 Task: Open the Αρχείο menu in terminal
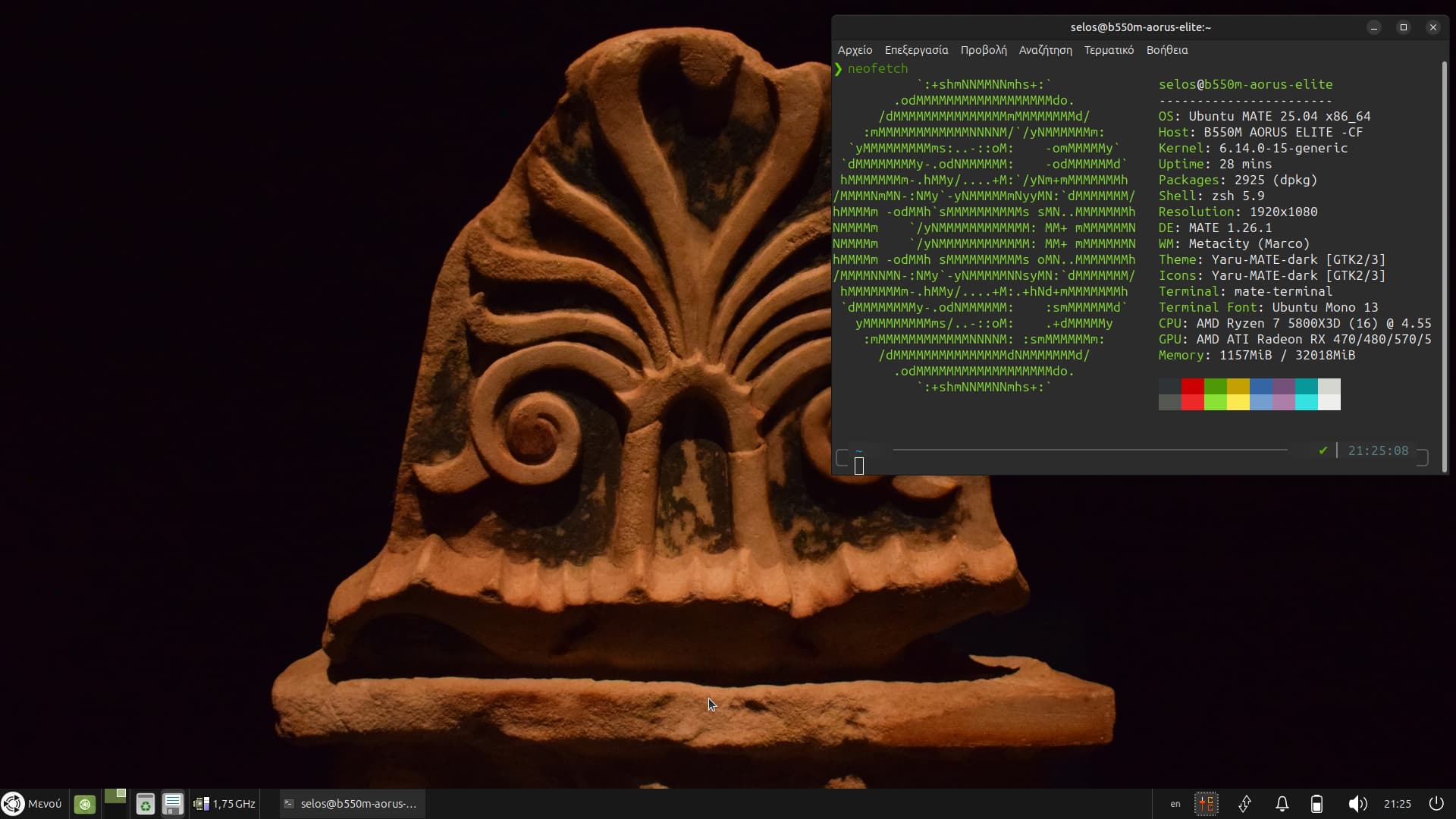855,50
